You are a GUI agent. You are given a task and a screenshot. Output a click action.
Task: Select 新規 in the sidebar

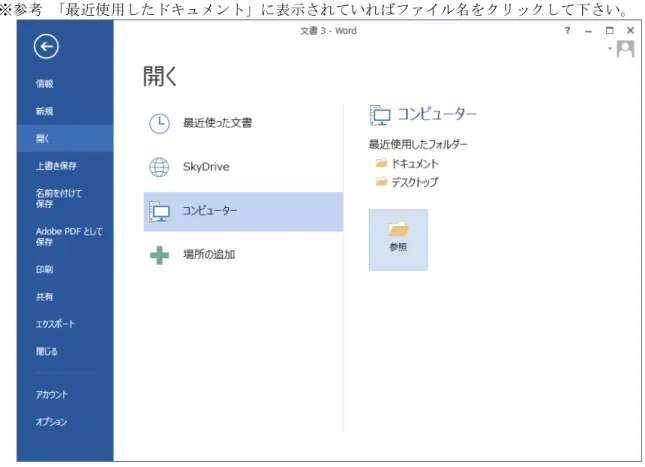click(x=44, y=111)
